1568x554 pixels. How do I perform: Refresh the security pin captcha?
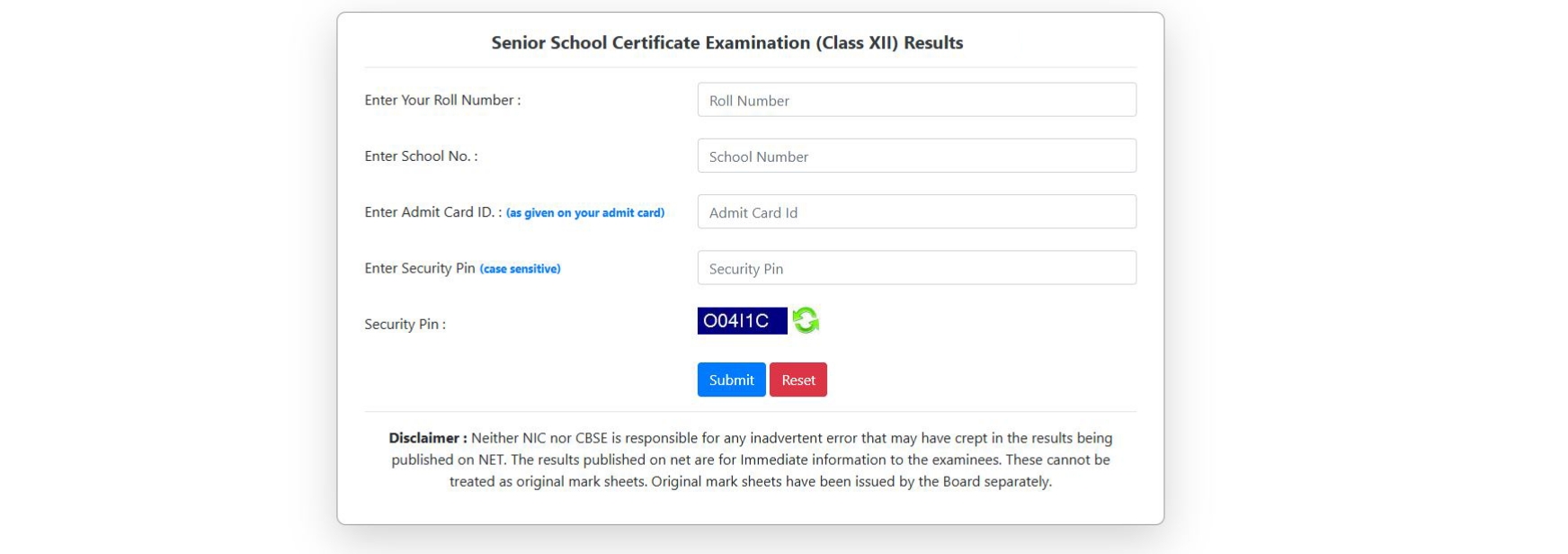coord(806,320)
